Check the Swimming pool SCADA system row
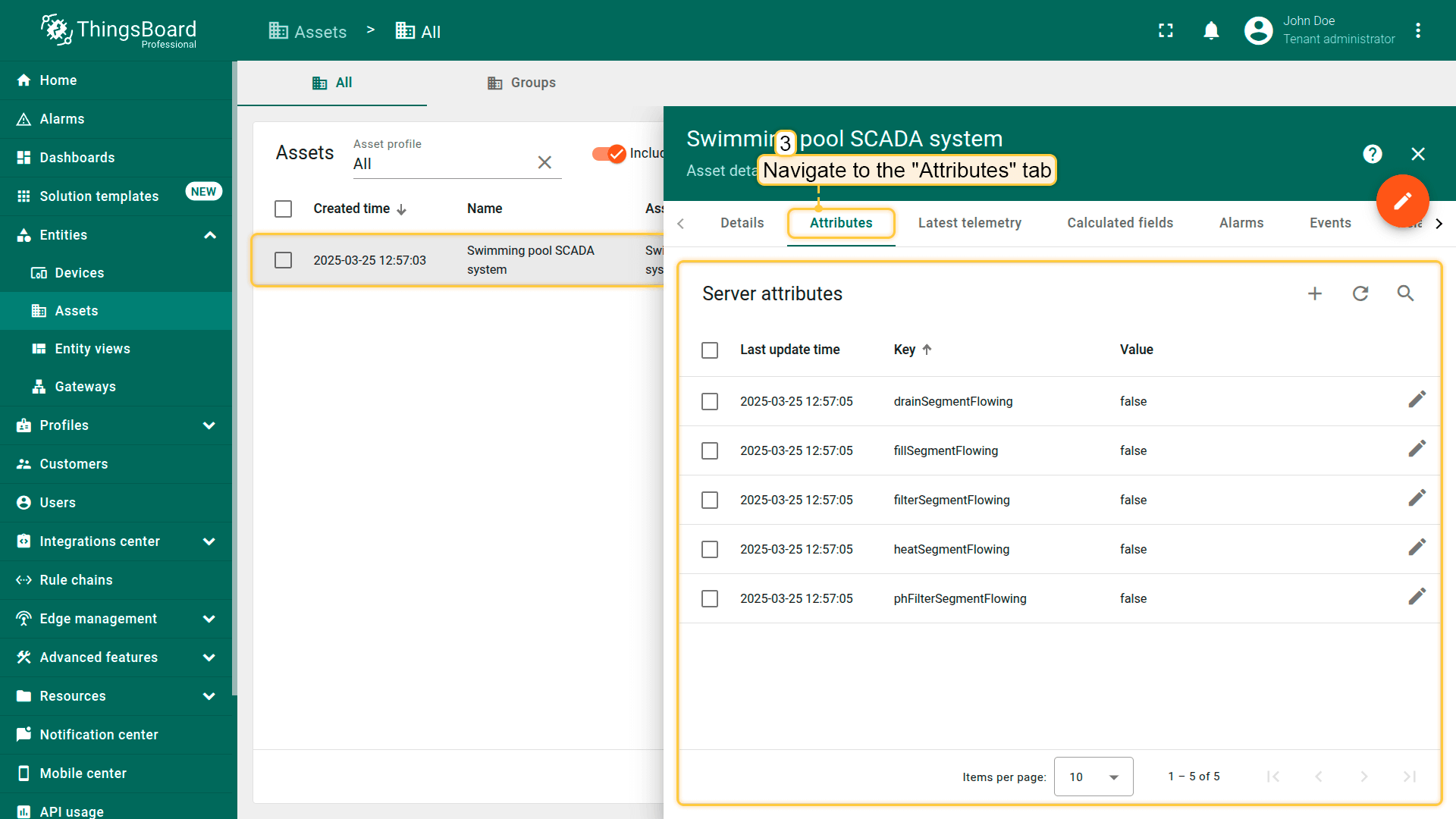Image resolution: width=1456 pixels, height=819 pixels. tap(284, 260)
